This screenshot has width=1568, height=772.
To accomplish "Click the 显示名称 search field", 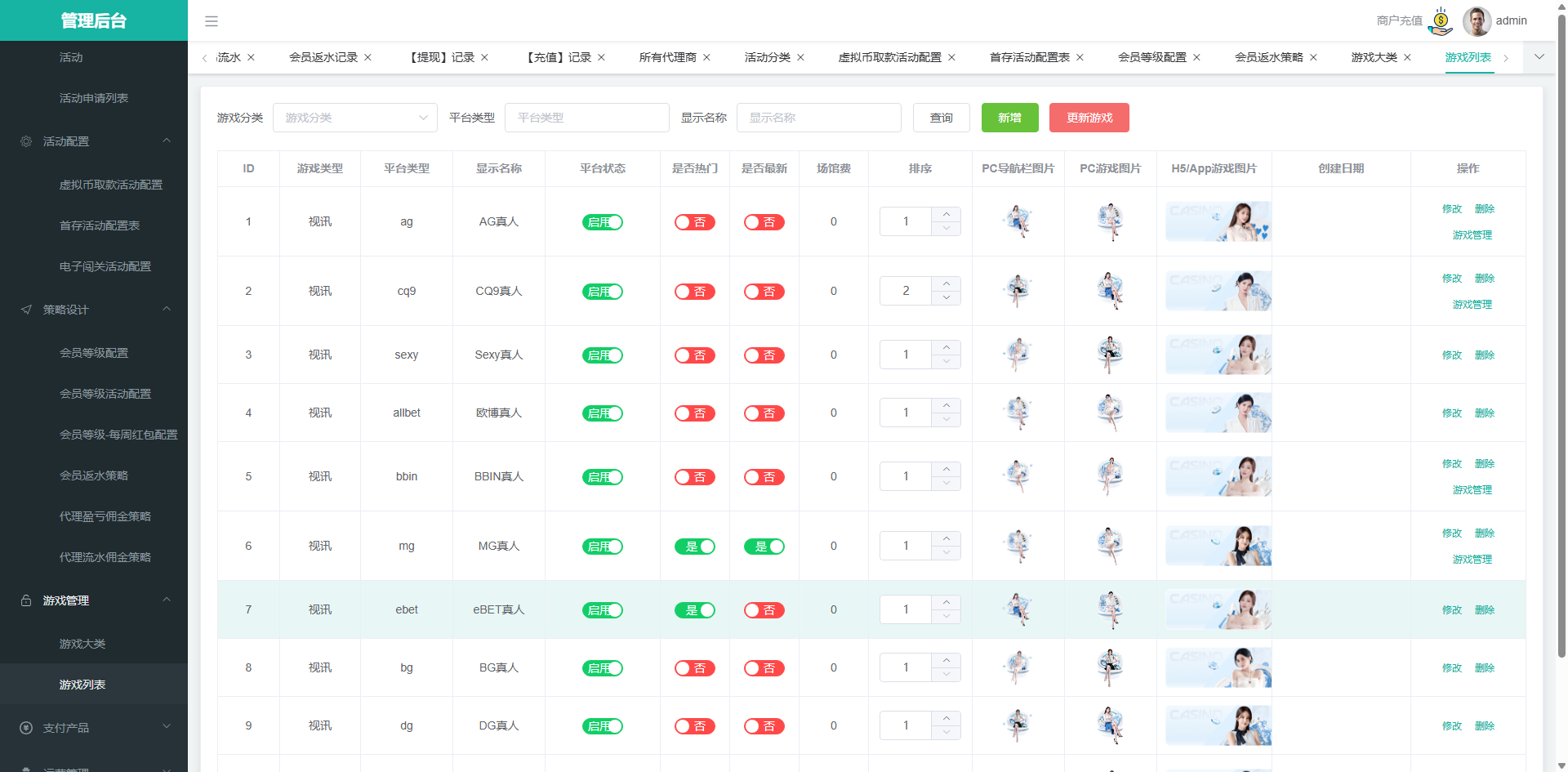I will [x=818, y=118].
